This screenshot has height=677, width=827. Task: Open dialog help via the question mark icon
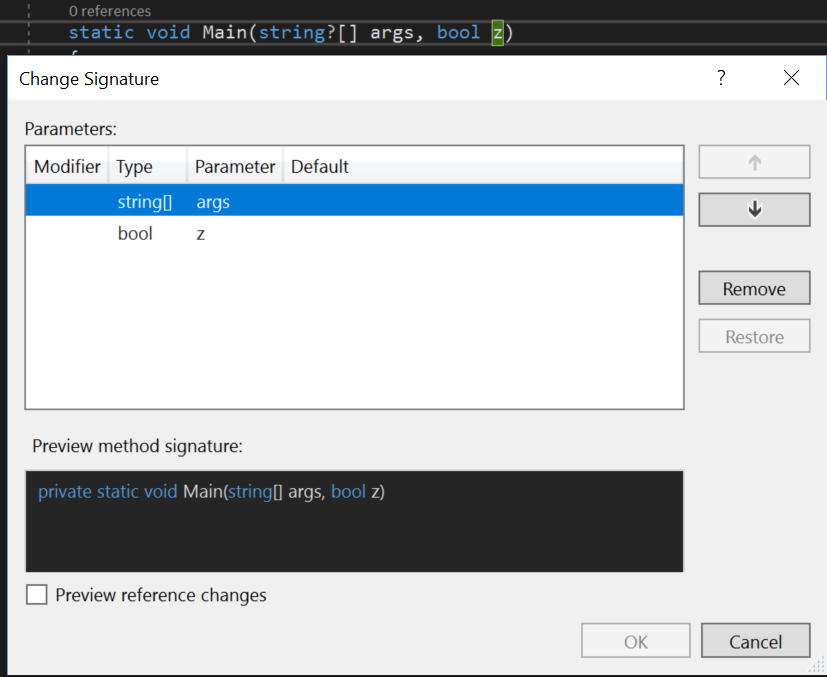pyautogui.click(x=720, y=77)
